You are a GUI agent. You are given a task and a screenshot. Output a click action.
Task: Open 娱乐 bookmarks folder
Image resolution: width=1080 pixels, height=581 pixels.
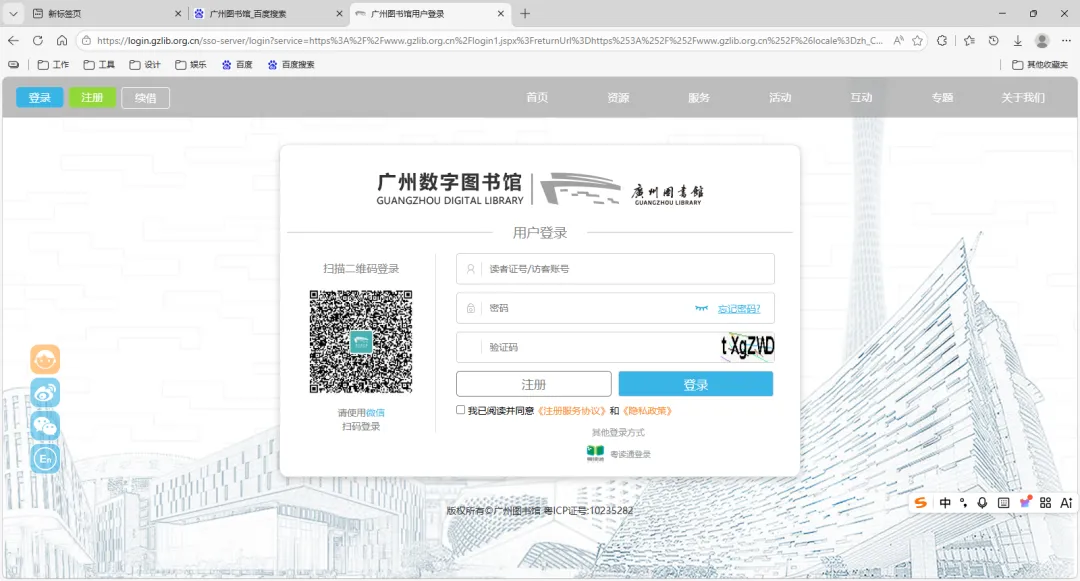(x=191, y=65)
